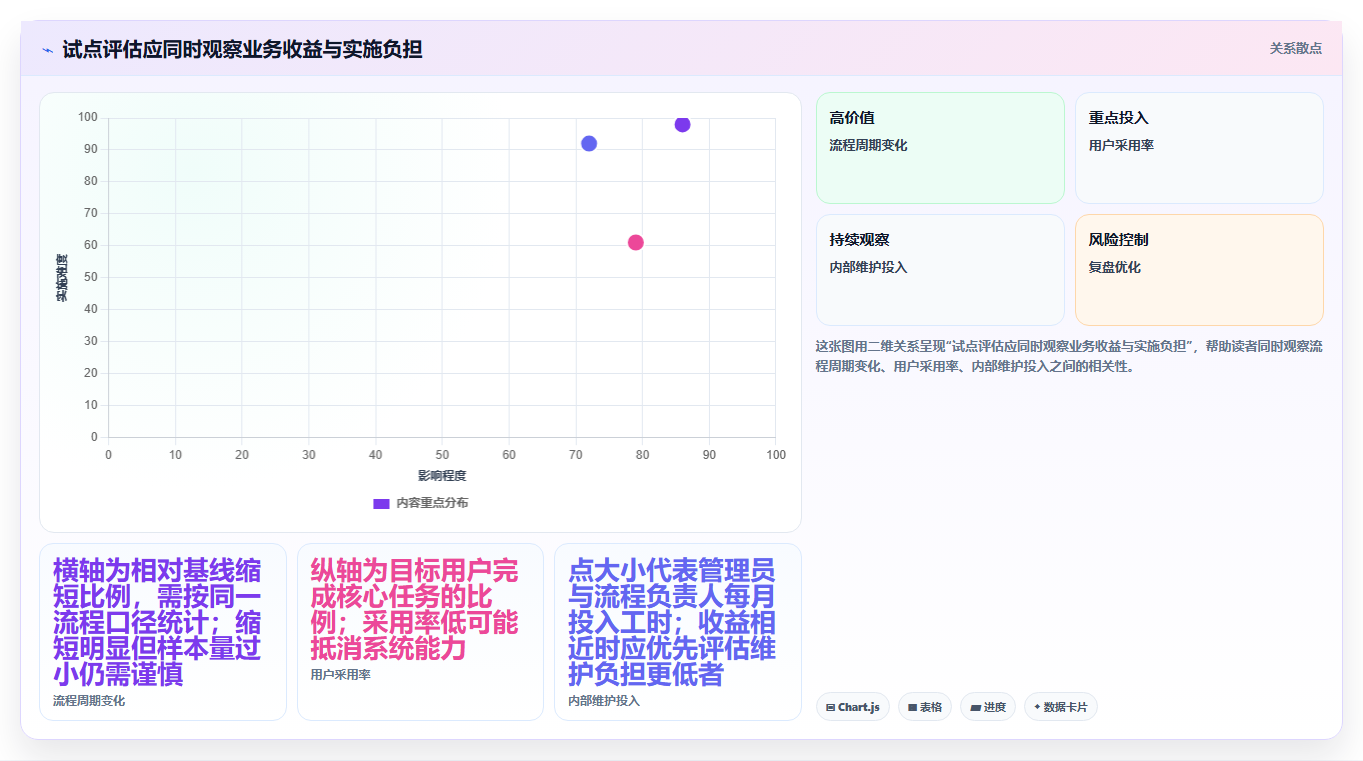
Task: Toggle the 内容重点分布 legend label
Action: click(432, 503)
